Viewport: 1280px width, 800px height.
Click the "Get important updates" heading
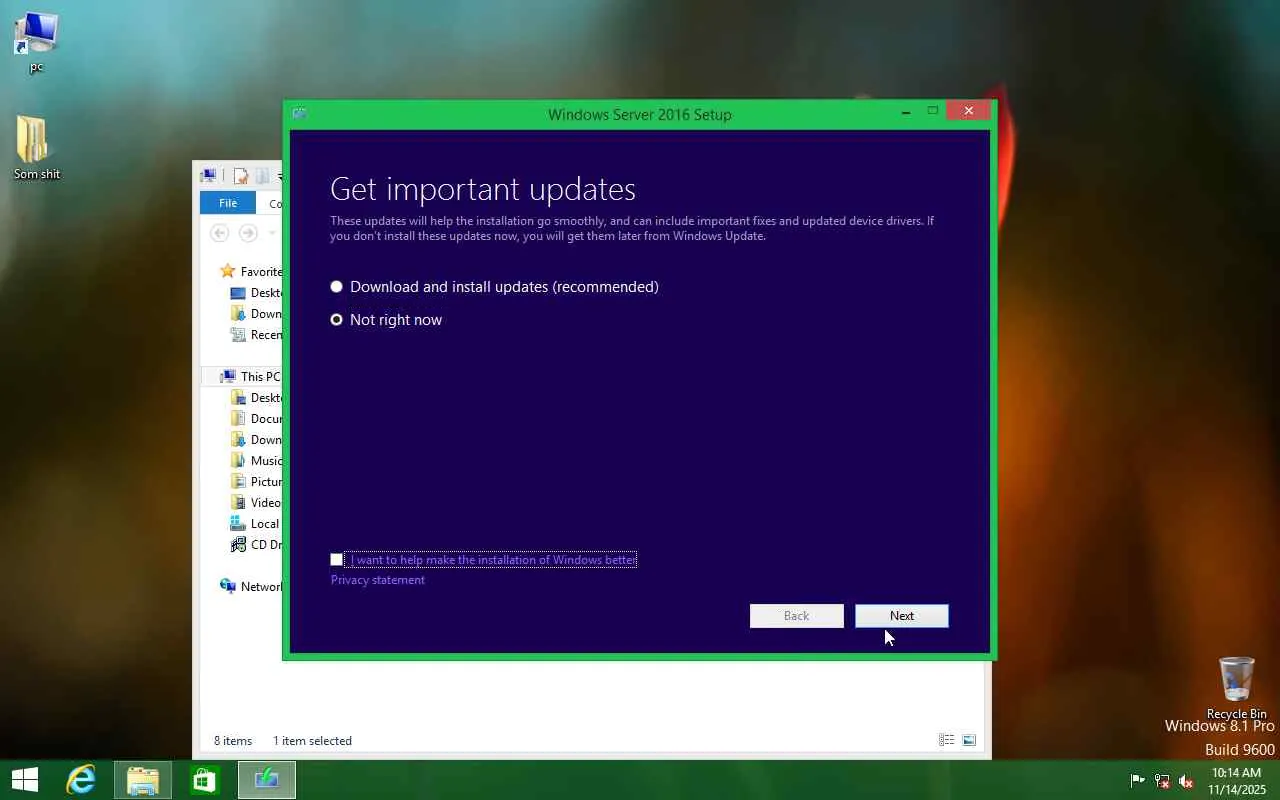[x=483, y=189]
